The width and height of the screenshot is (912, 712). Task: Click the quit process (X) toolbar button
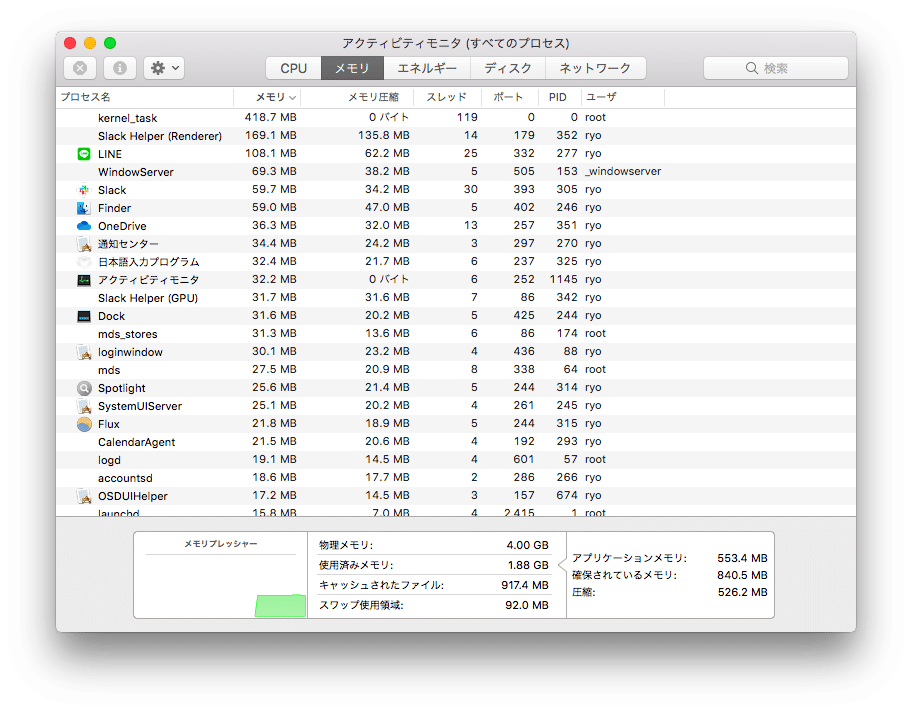point(80,68)
